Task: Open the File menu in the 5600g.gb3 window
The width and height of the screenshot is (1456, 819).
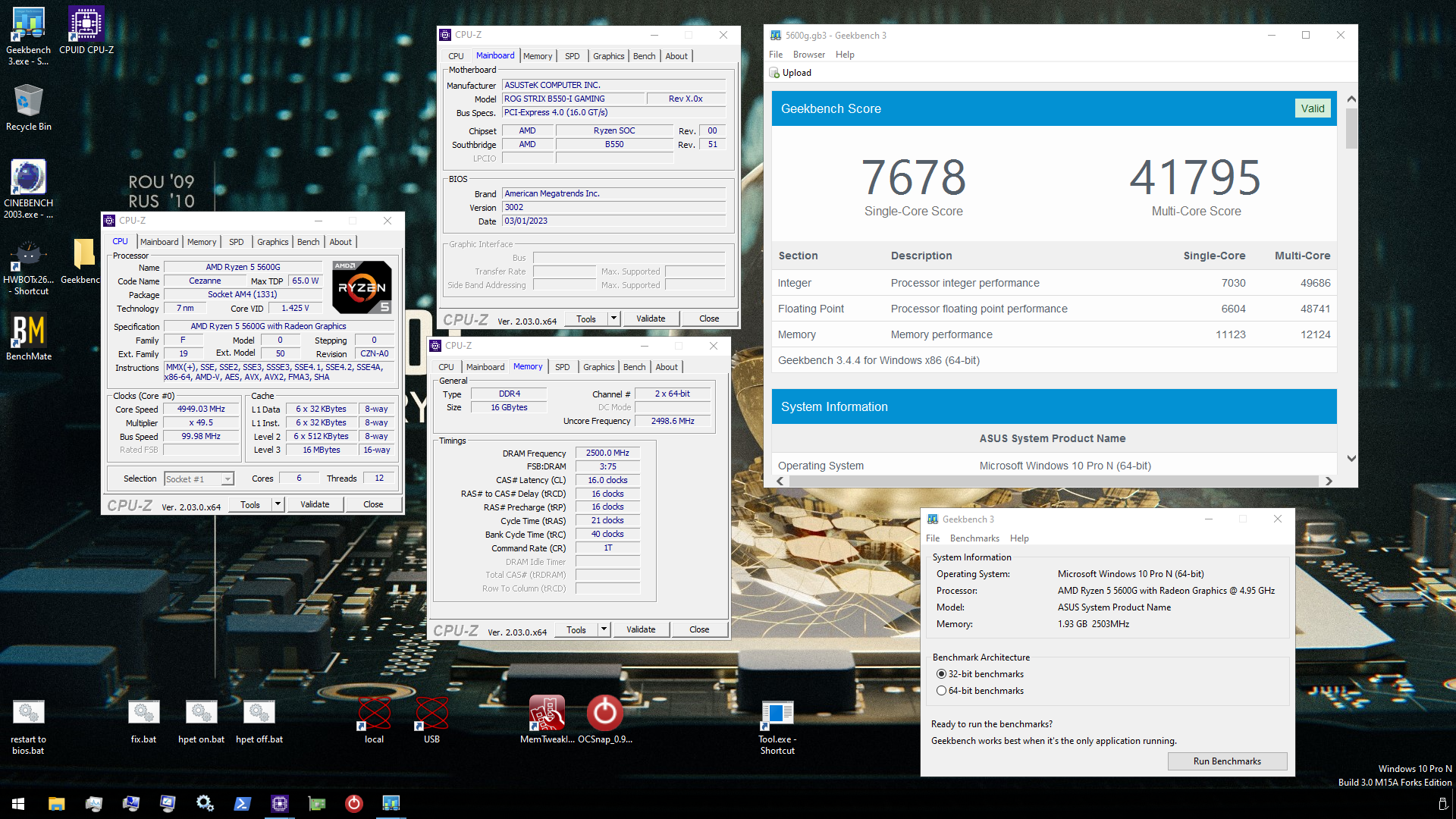Action: coord(776,55)
